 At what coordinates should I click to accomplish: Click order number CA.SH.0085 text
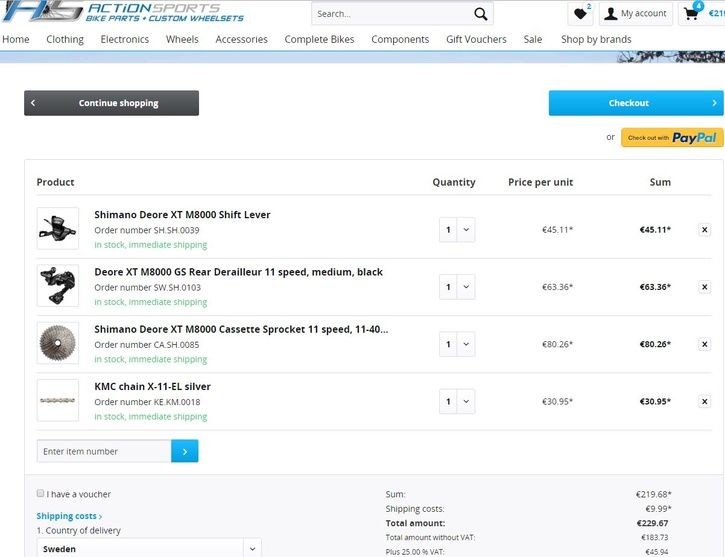(147, 345)
